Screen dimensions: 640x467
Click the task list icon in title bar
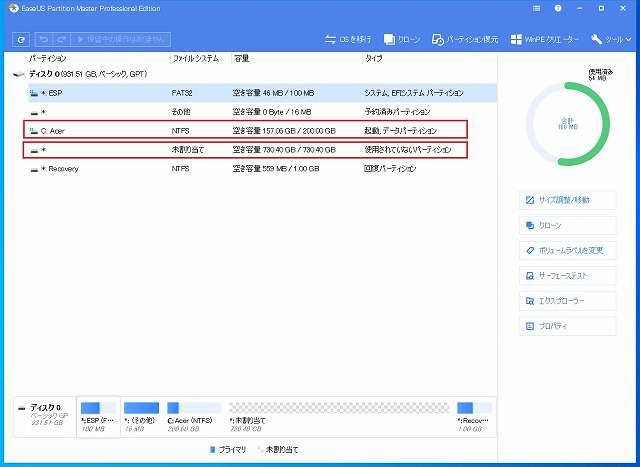coord(536,8)
